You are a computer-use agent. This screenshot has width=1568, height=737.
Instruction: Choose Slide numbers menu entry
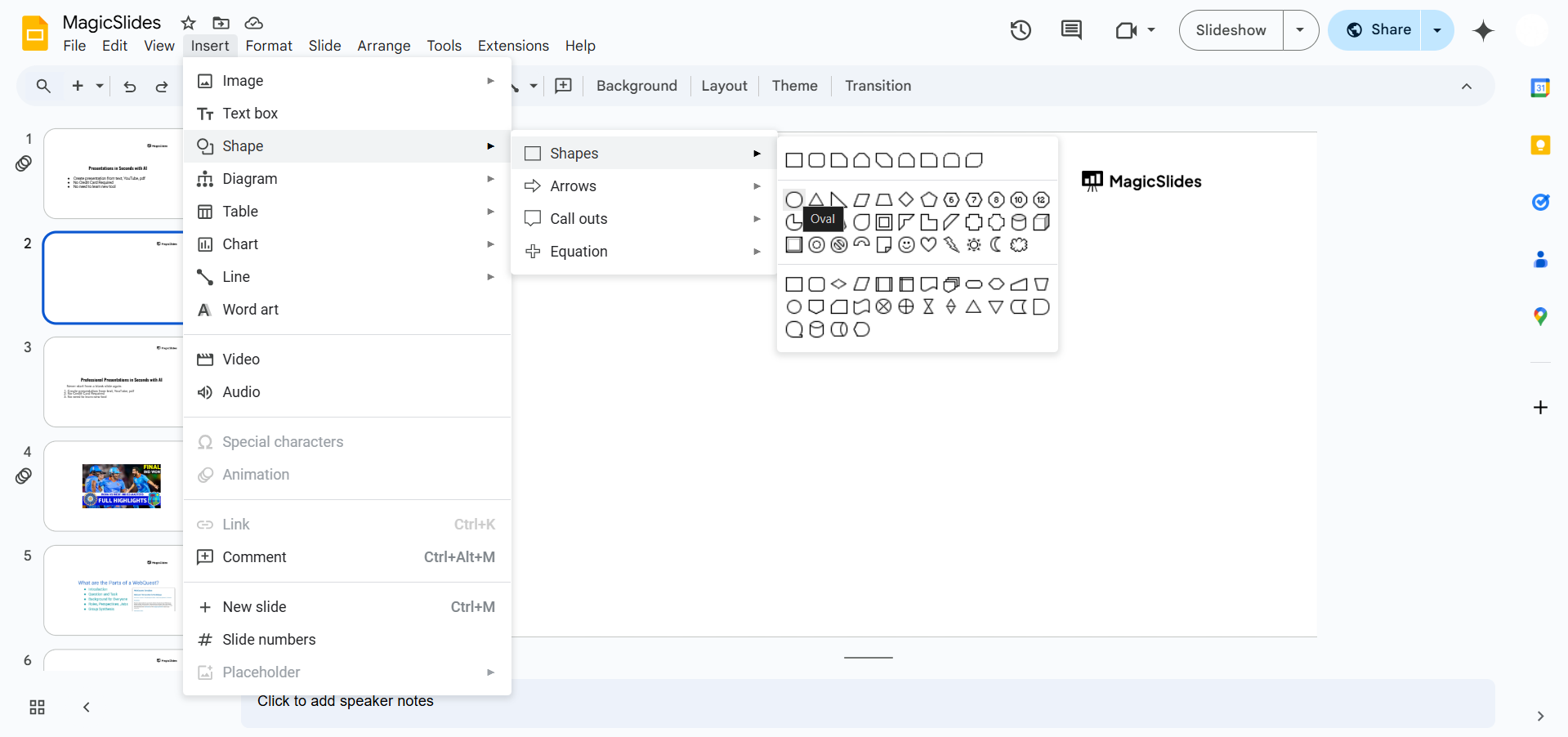(x=347, y=640)
